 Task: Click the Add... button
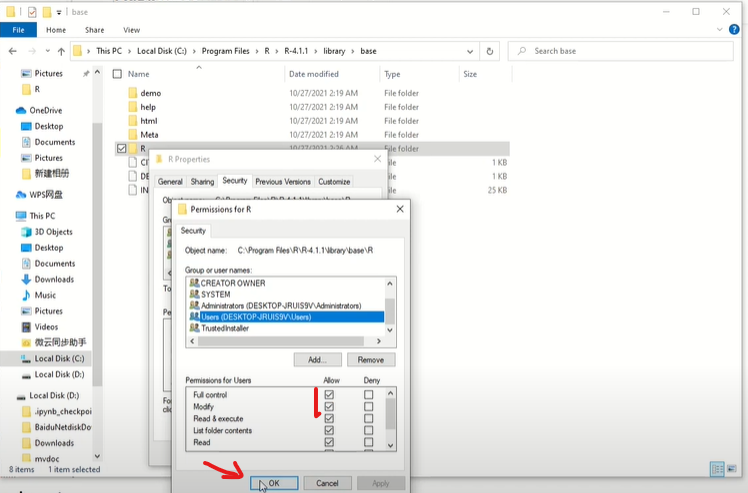click(x=317, y=360)
